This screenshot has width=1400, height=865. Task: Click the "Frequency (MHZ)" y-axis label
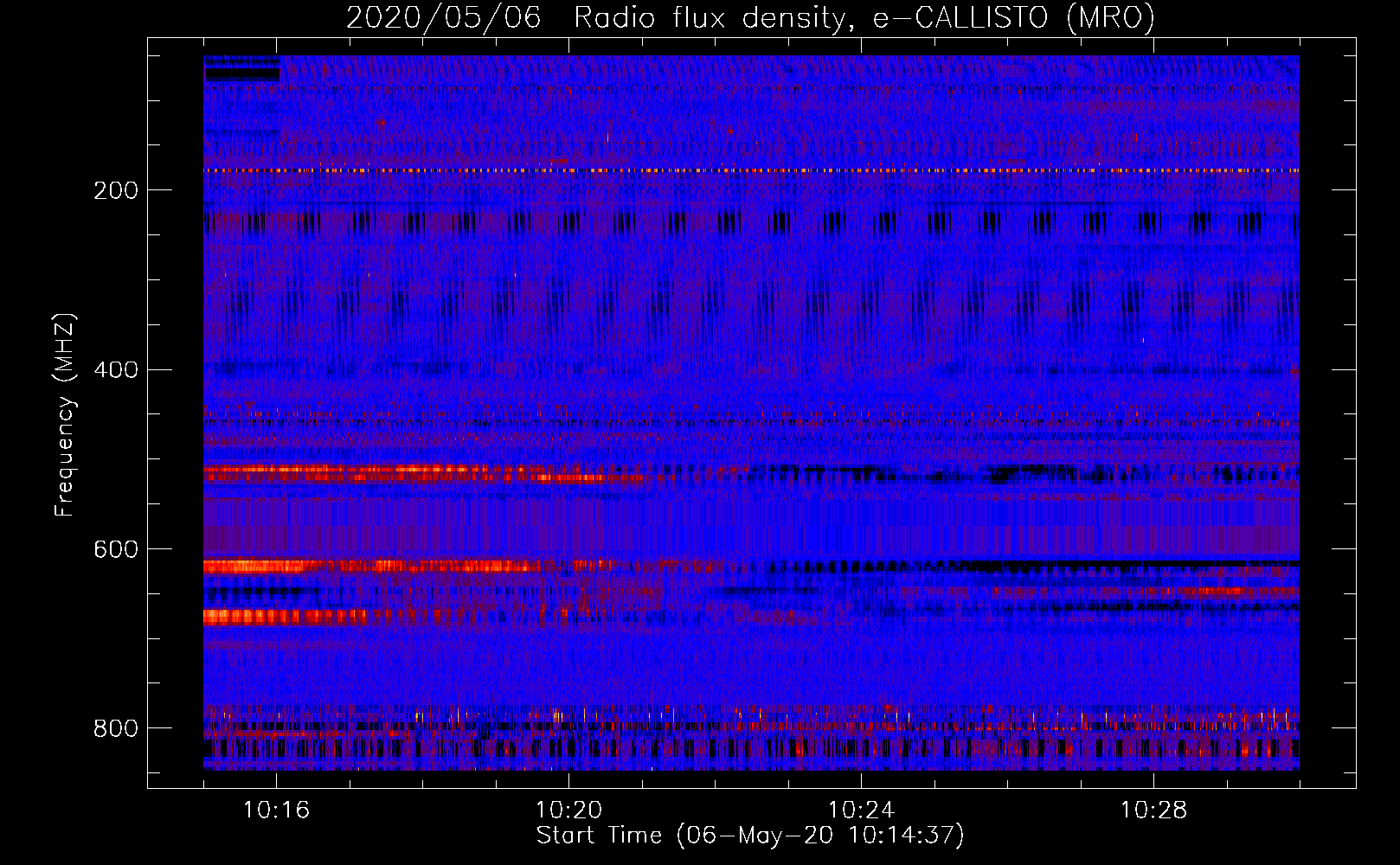click(x=65, y=414)
